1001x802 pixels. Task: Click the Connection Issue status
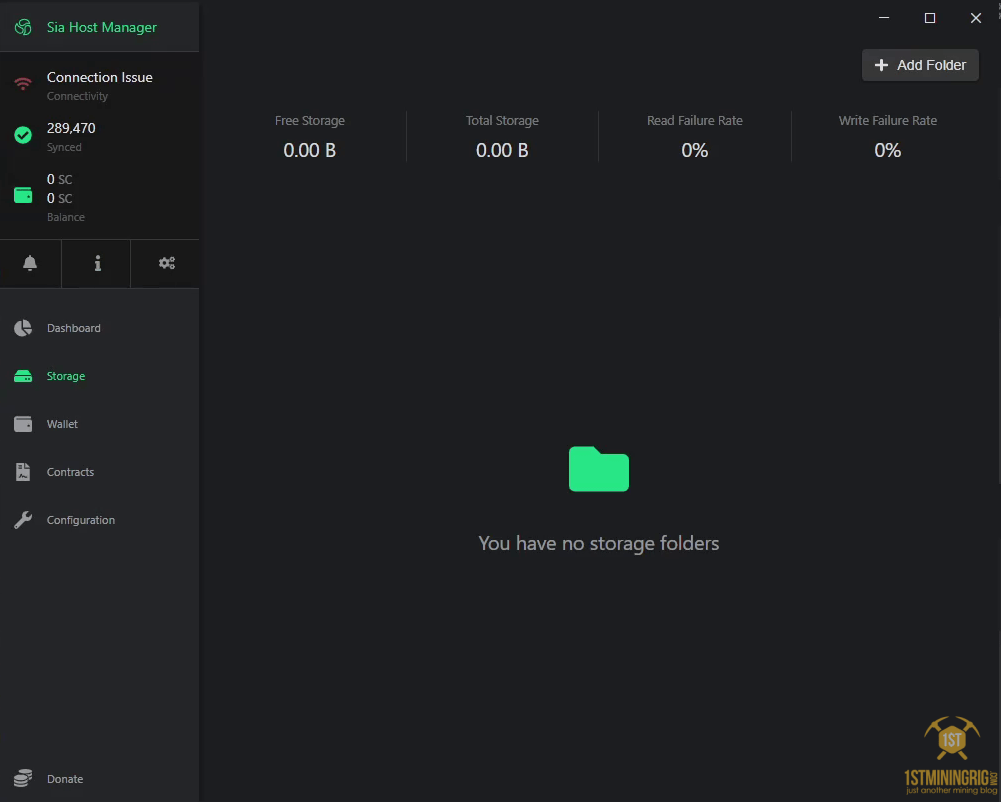click(x=100, y=77)
